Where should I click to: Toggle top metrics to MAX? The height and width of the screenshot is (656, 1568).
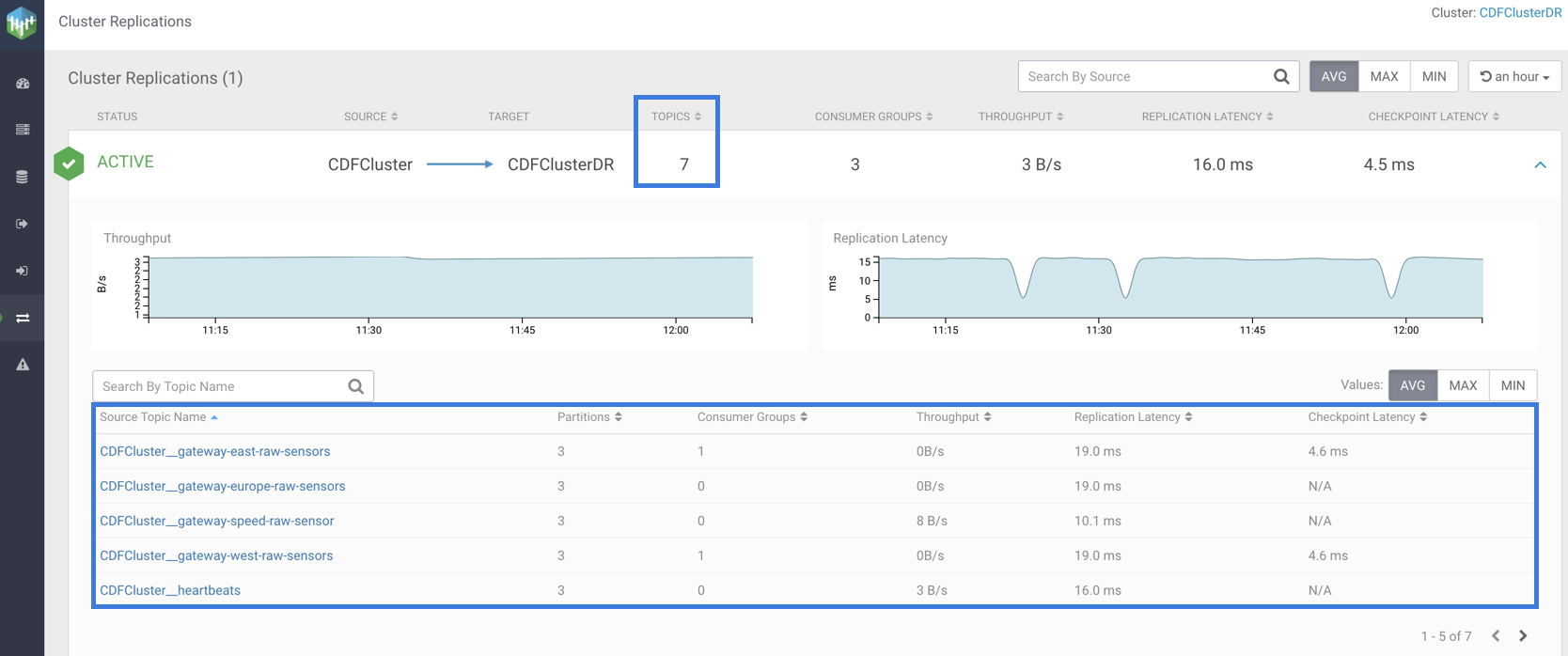point(1384,77)
